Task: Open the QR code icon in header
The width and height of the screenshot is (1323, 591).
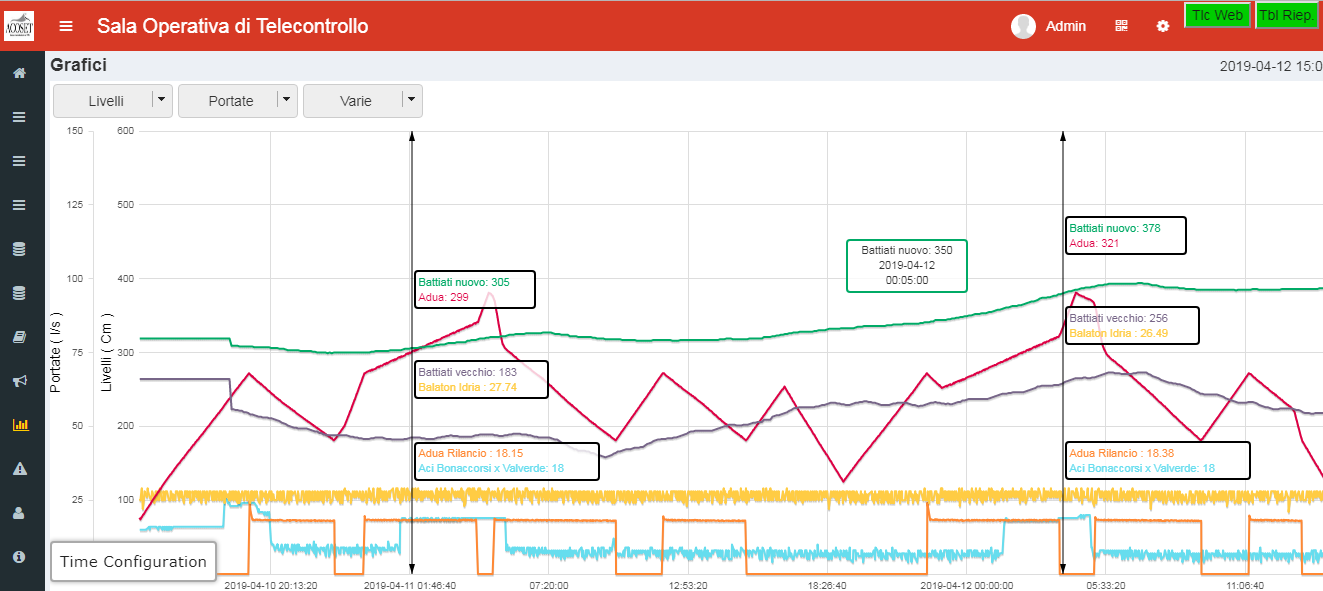Action: pyautogui.click(x=1121, y=26)
